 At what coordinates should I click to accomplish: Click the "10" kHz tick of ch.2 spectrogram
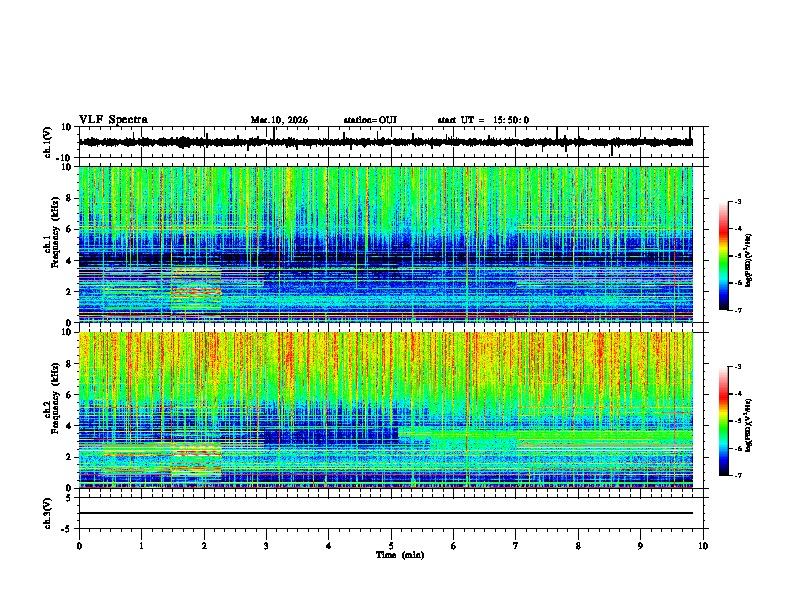[67, 332]
